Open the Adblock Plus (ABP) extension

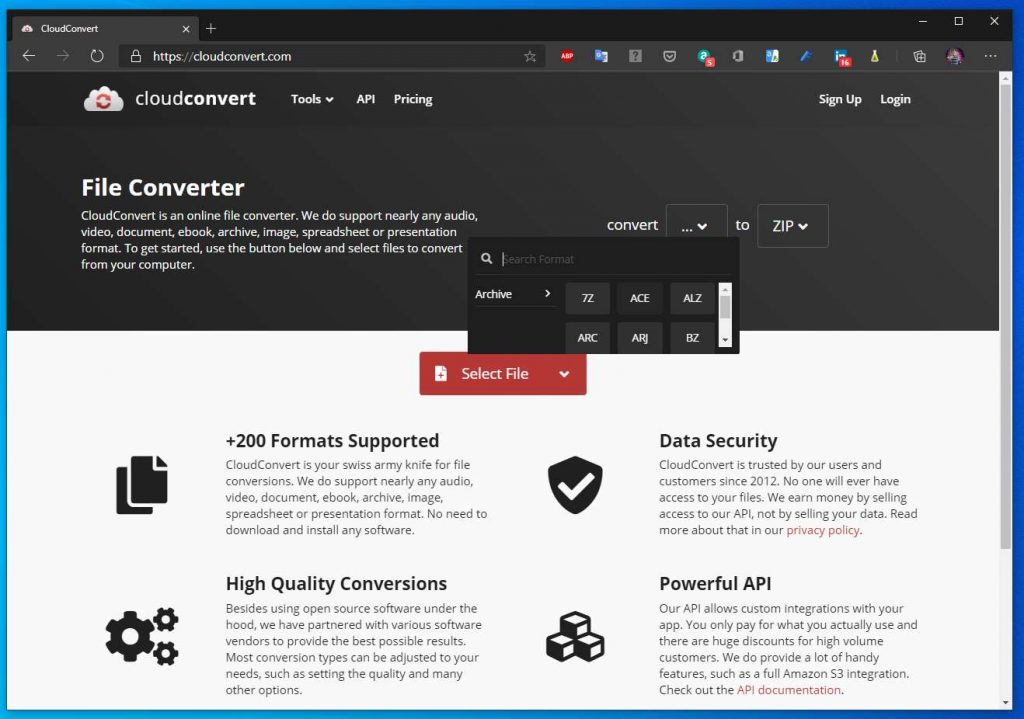[x=567, y=56]
